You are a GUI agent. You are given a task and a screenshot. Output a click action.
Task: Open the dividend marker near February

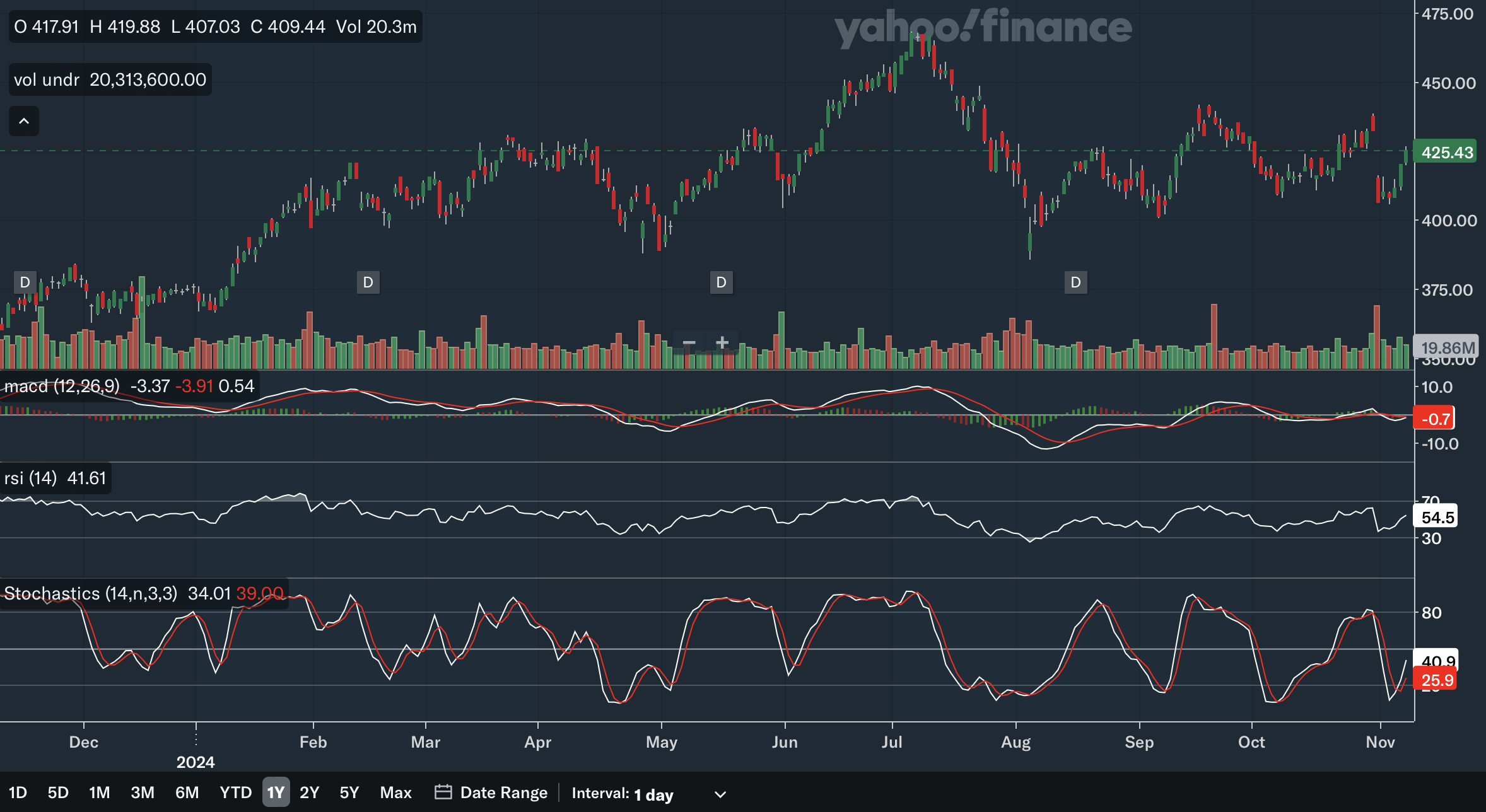pyautogui.click(x=368, y=282)
